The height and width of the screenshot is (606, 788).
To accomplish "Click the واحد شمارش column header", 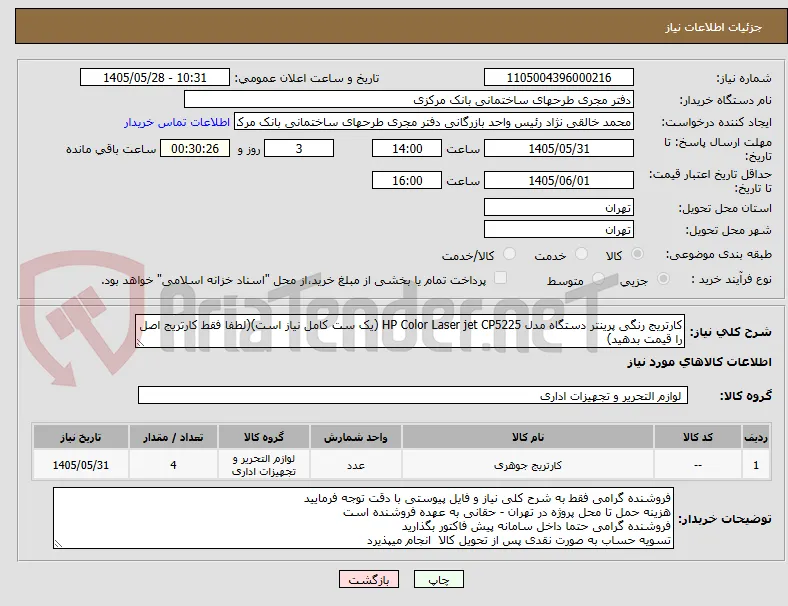I will click(x=355, y=437).
